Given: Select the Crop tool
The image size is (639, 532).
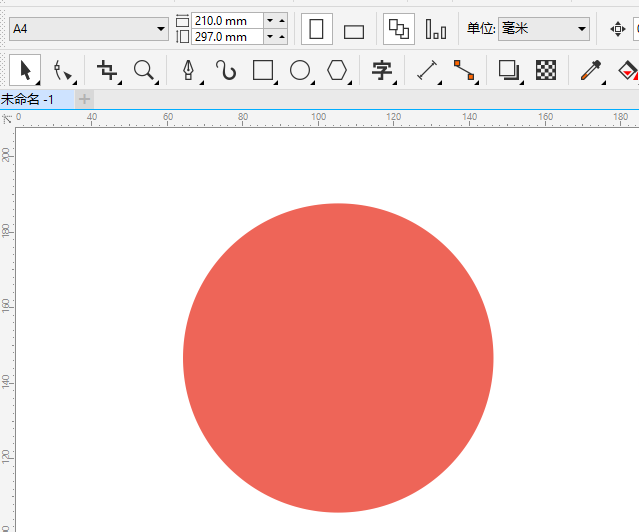Looking at the screenshot, I should (x=107, y=70).
